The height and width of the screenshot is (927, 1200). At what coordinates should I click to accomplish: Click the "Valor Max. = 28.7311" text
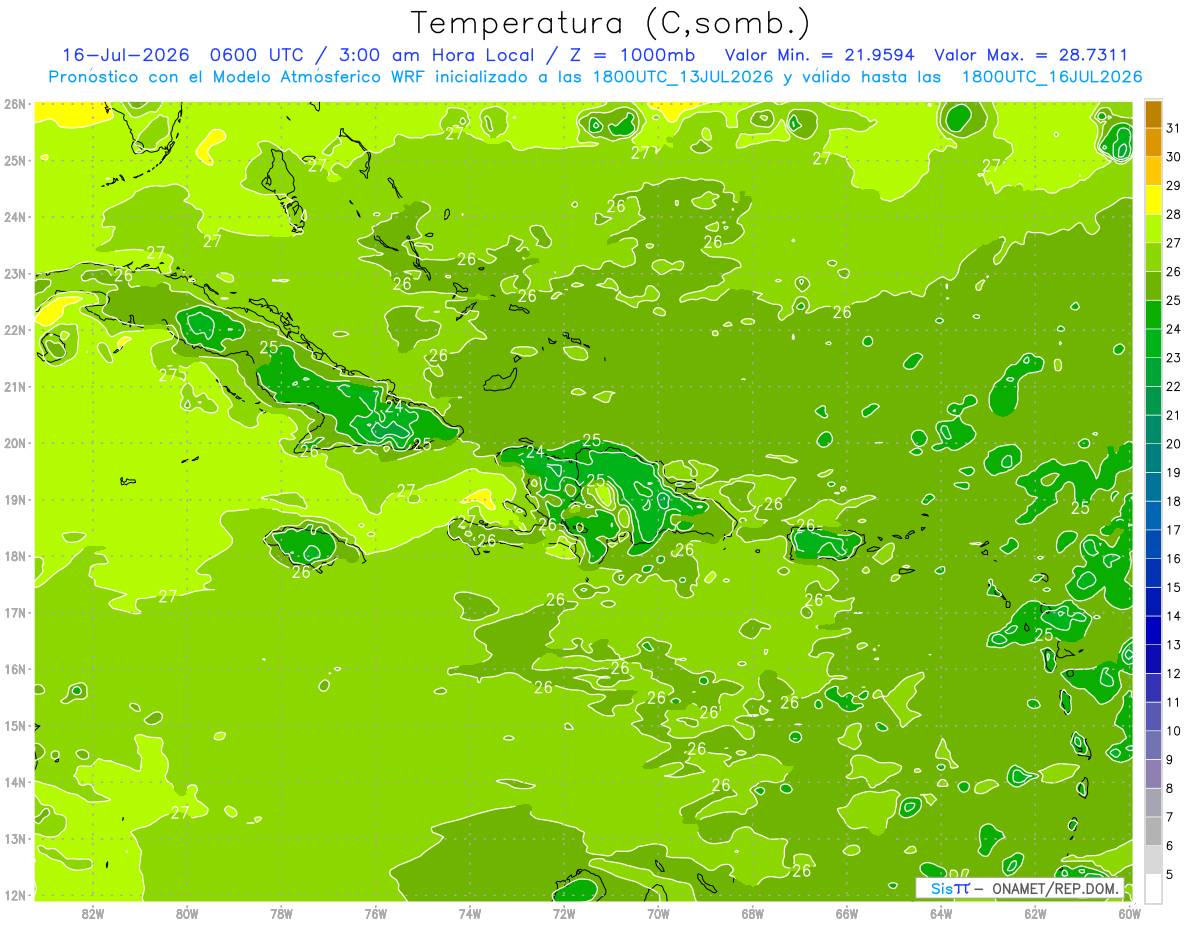[x=1031, y=55]
